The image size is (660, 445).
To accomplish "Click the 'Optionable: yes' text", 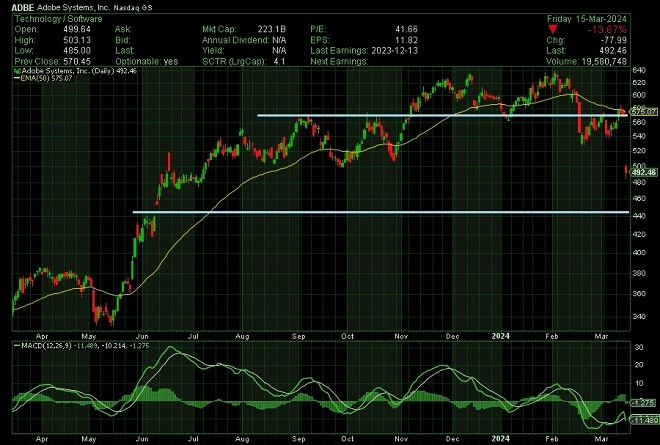I will pos(146,61).
